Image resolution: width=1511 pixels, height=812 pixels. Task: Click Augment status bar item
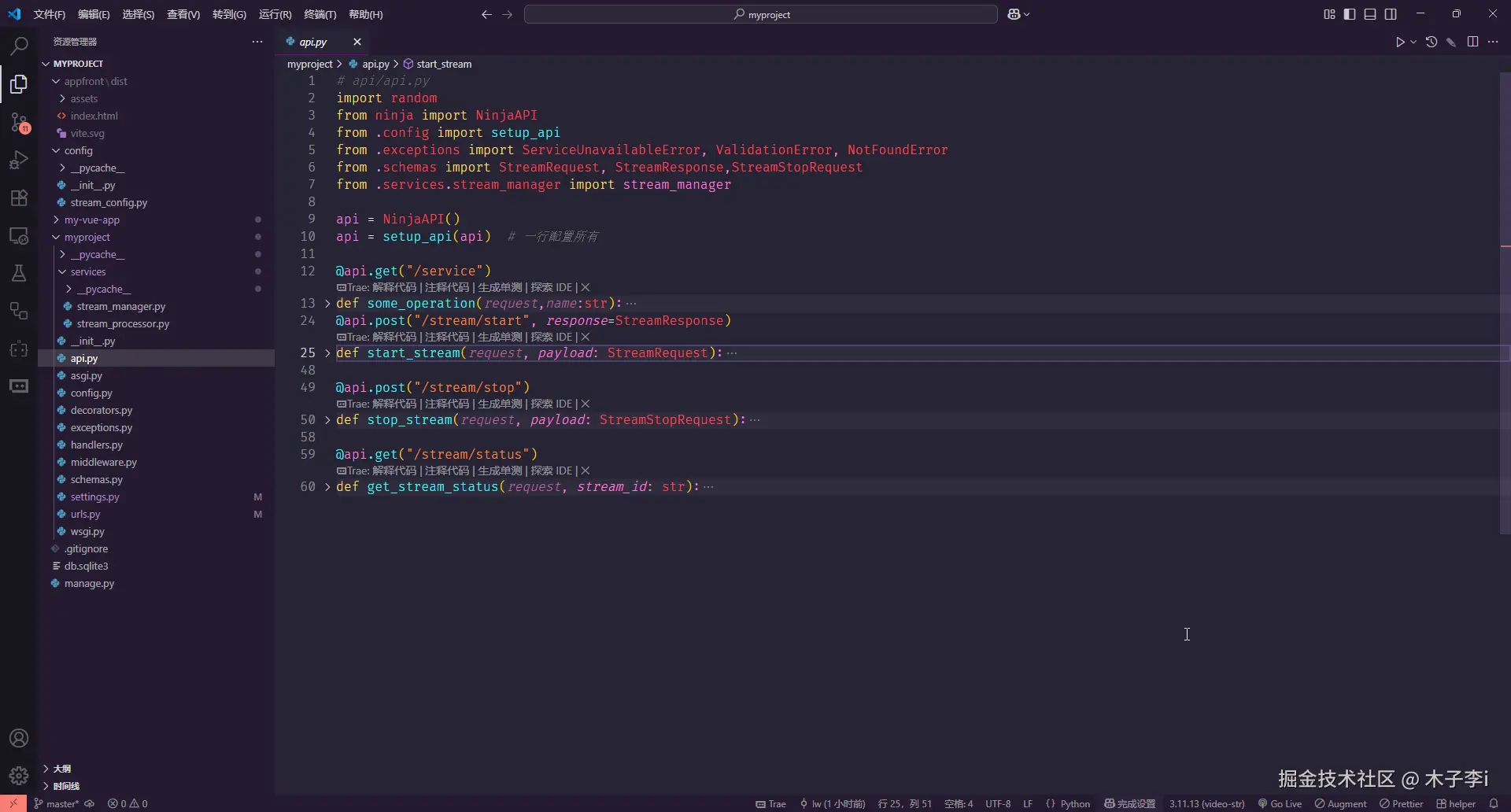pos(1340,803)
